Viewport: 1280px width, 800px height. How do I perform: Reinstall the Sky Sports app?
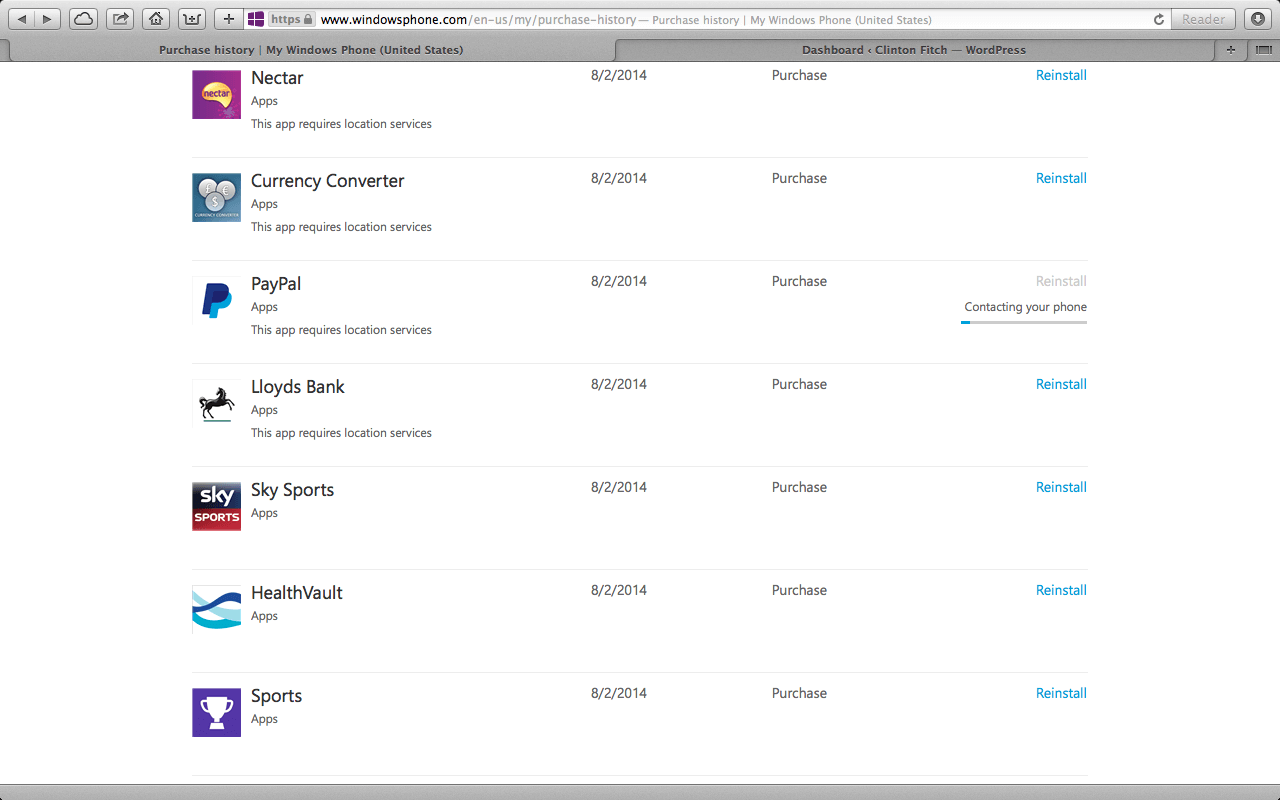pos(1061,487)
